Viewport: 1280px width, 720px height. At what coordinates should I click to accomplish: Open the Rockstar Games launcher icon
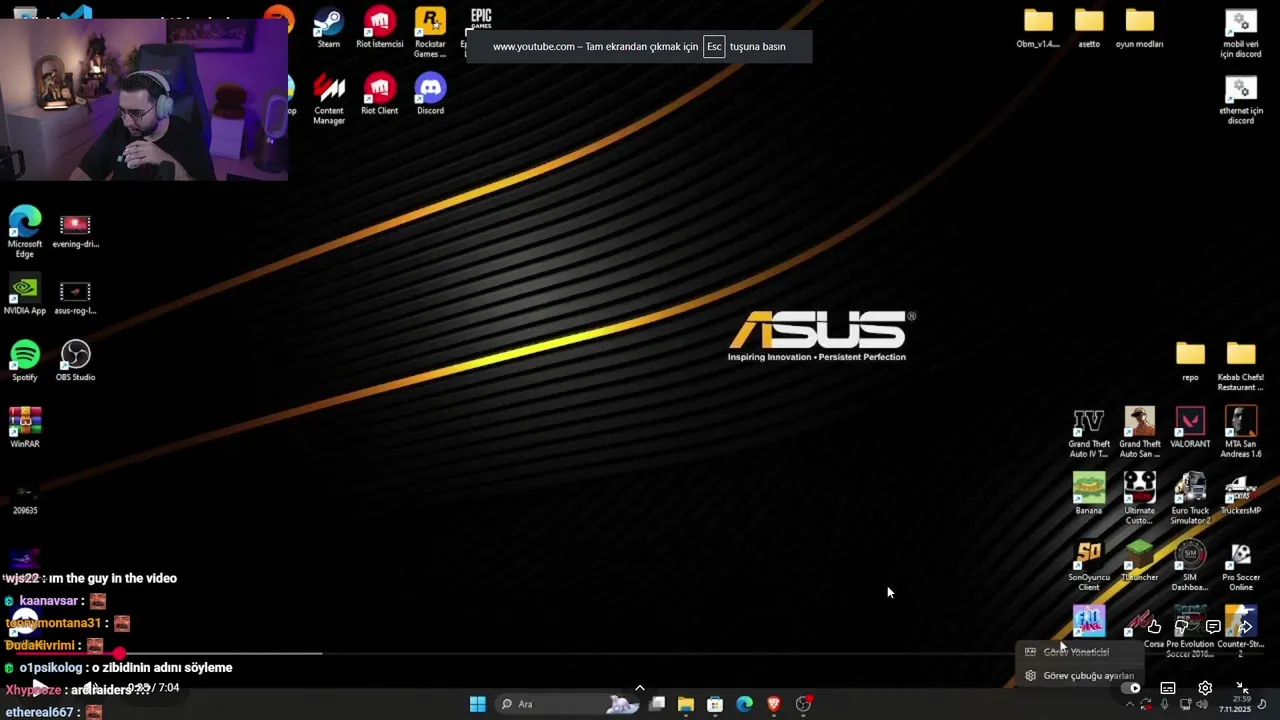click(430, 33)
